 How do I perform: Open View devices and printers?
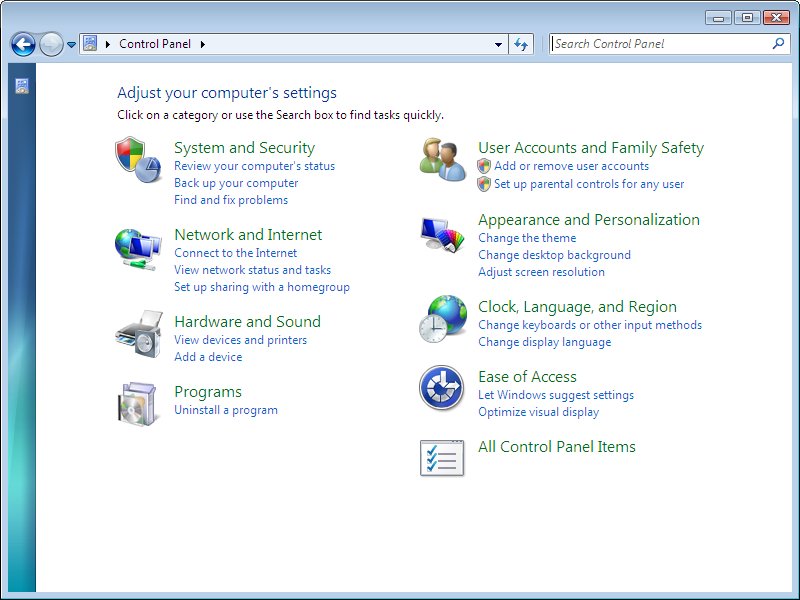(240, 340)
